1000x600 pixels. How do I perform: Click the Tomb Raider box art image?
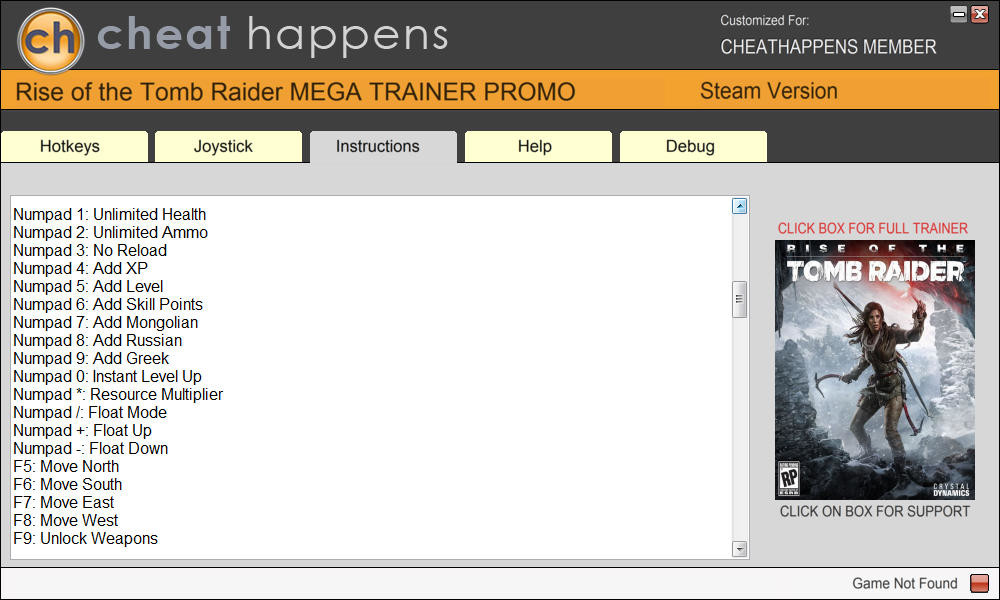874,370
